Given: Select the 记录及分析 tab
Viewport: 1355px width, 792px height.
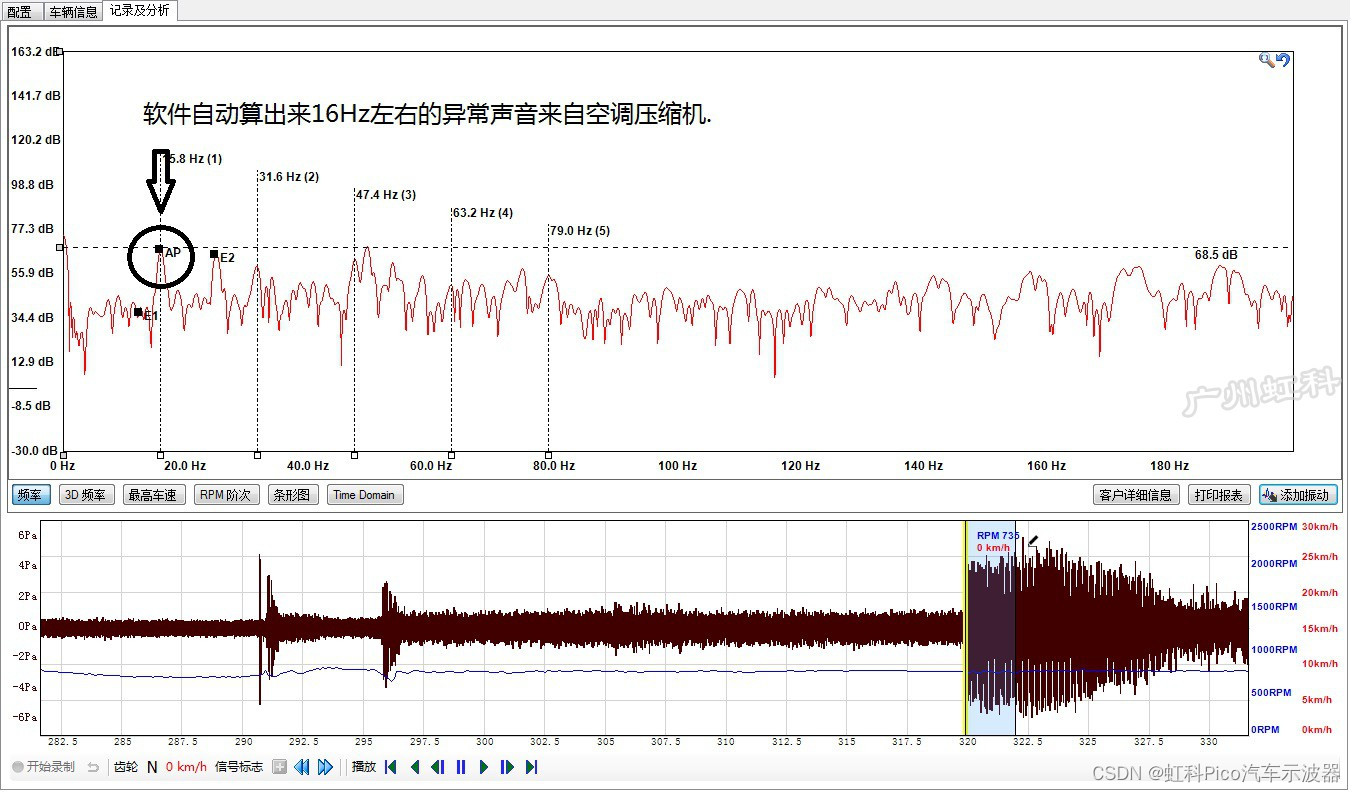Looking at the screenshot, I should pyautogui.click(x=139, y=11).
